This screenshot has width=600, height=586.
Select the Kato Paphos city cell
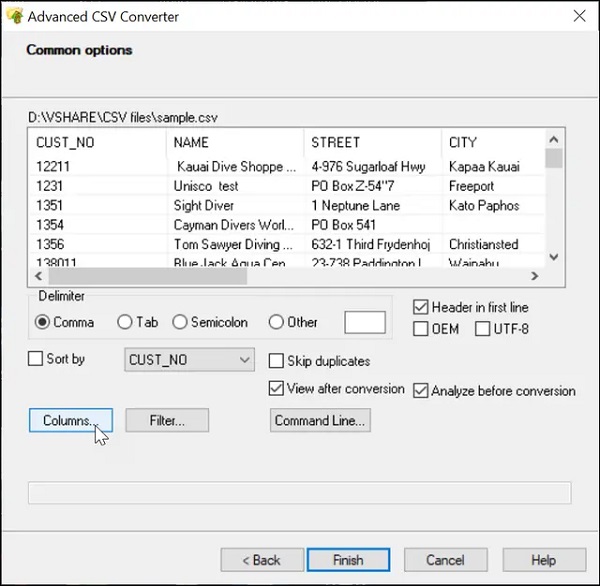click(x=493, y=206)
